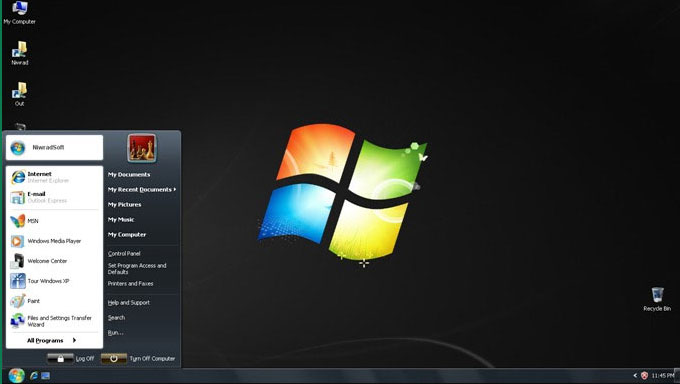680x384 pixels.
Task: Click the red security shield tray icon
Action: (644, 375)
